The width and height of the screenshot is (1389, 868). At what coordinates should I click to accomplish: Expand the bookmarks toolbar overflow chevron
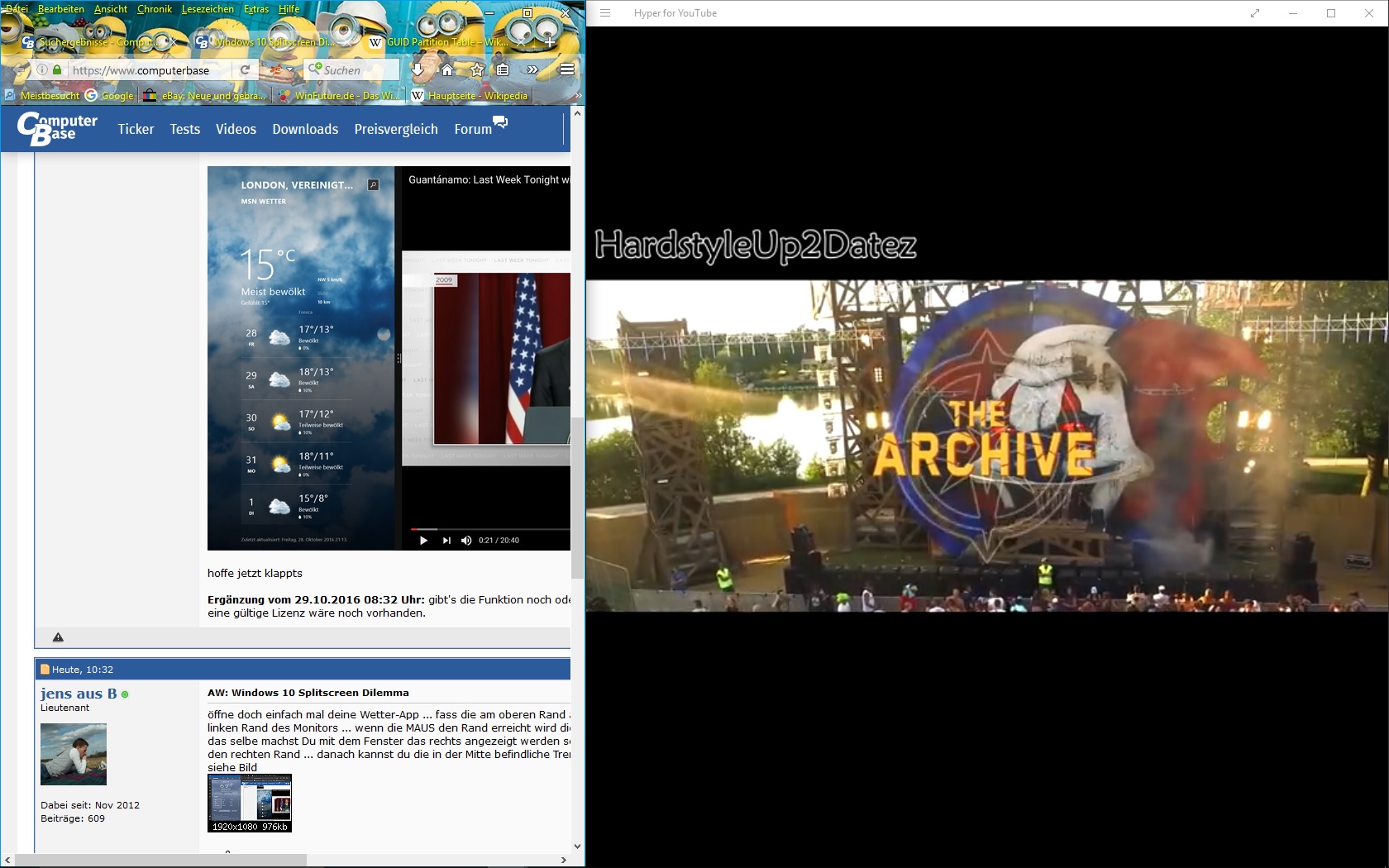tap(578, 96)
